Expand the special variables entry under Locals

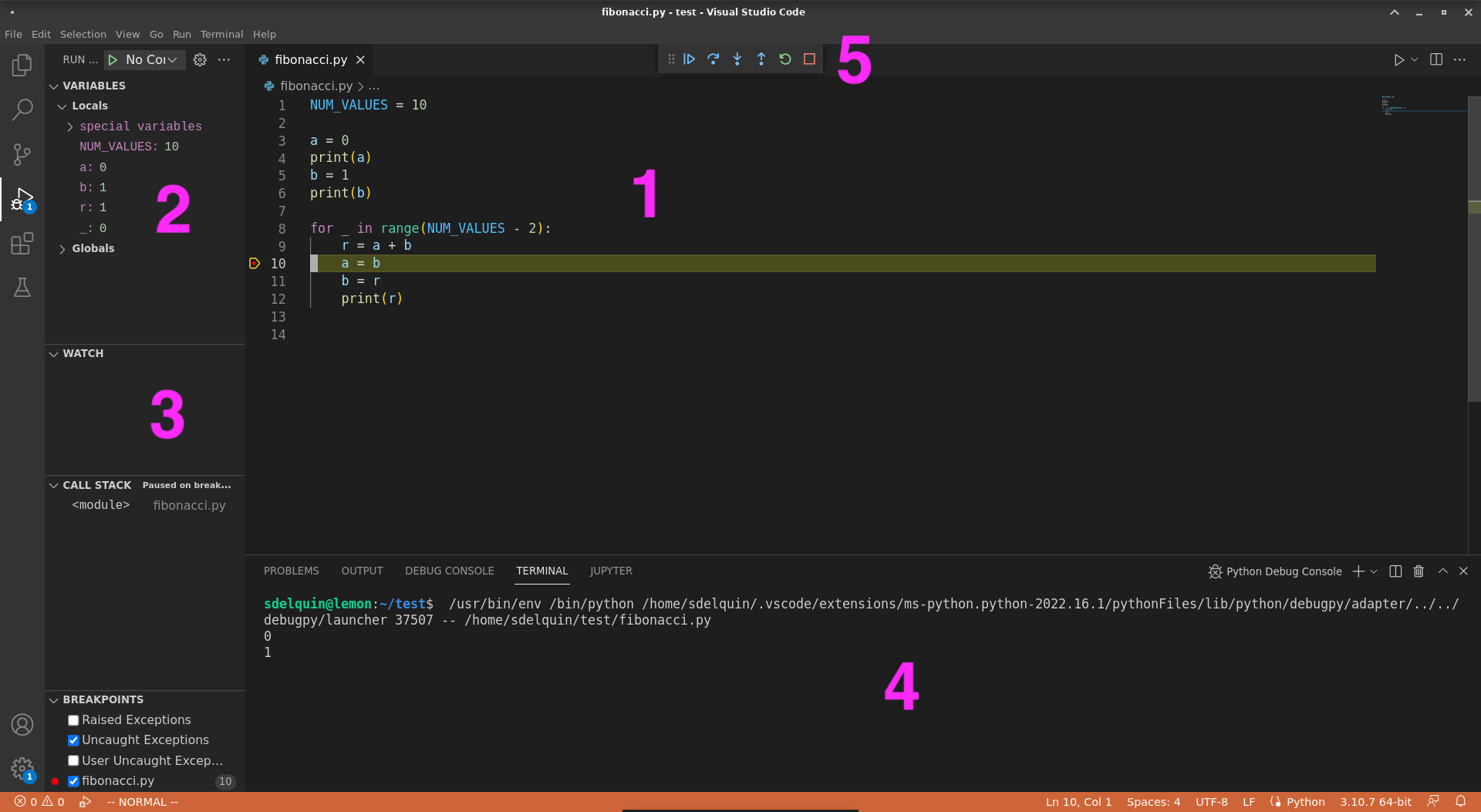(69, 126)
